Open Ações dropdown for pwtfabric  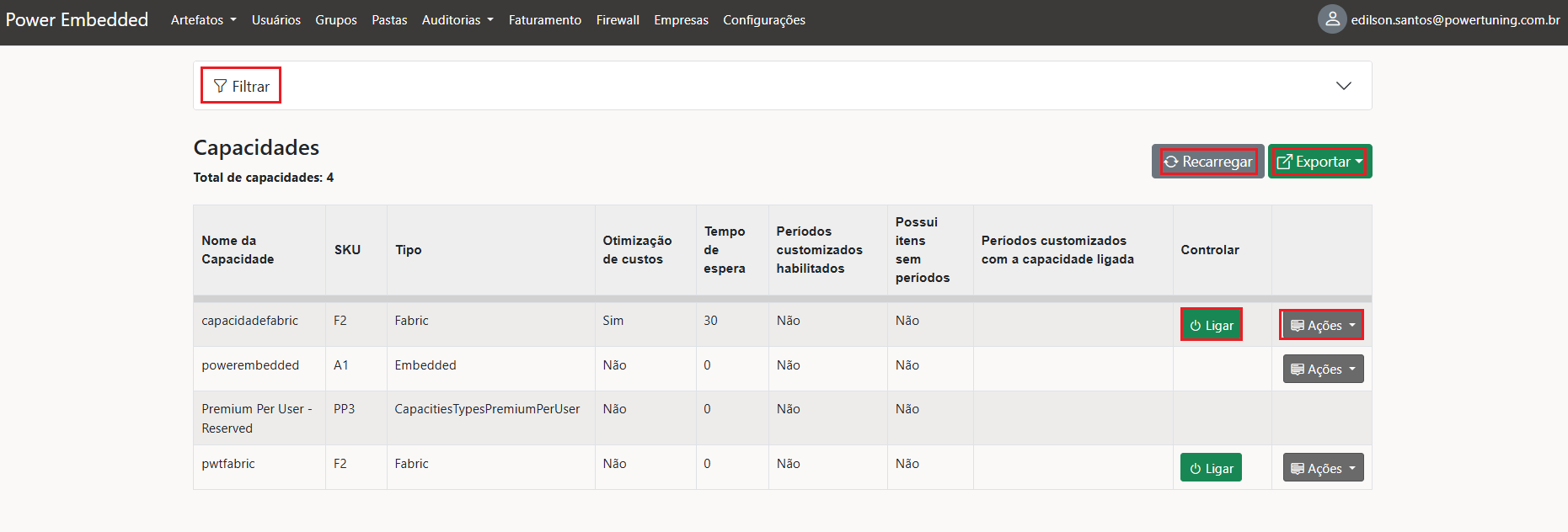[1323, 468]
